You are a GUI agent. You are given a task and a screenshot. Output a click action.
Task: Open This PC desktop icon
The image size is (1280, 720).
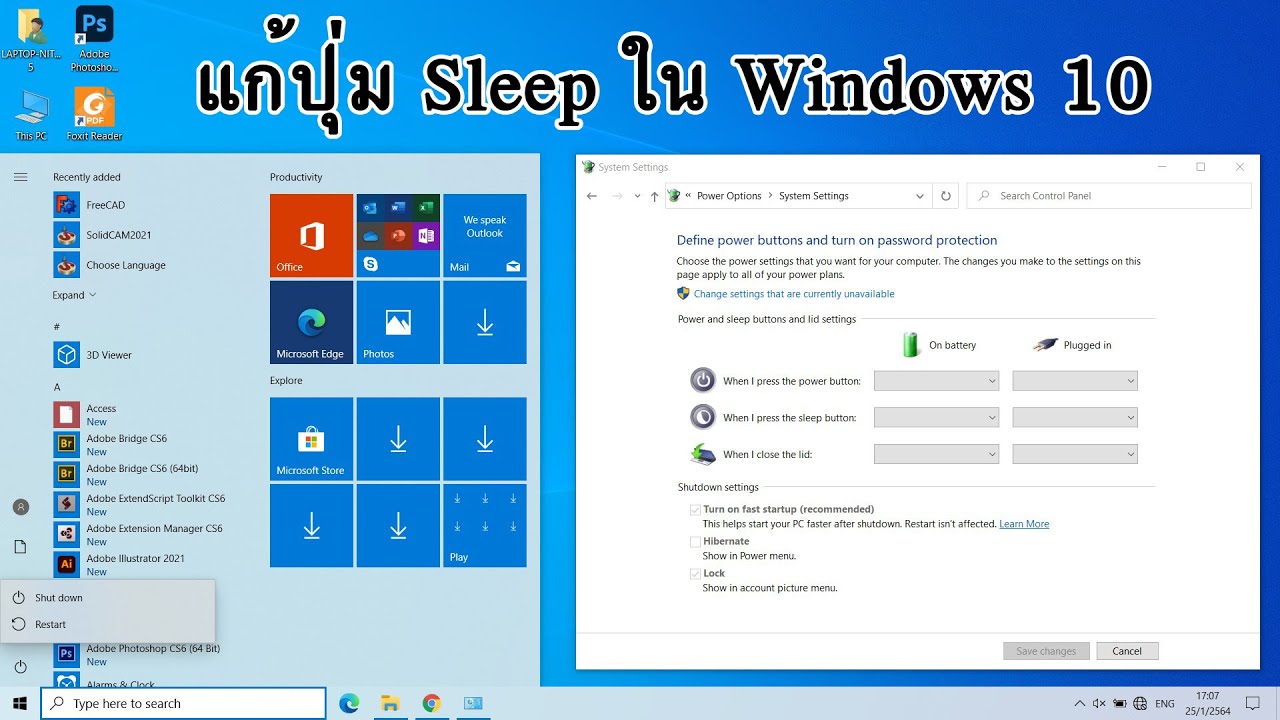coord(31,115)
